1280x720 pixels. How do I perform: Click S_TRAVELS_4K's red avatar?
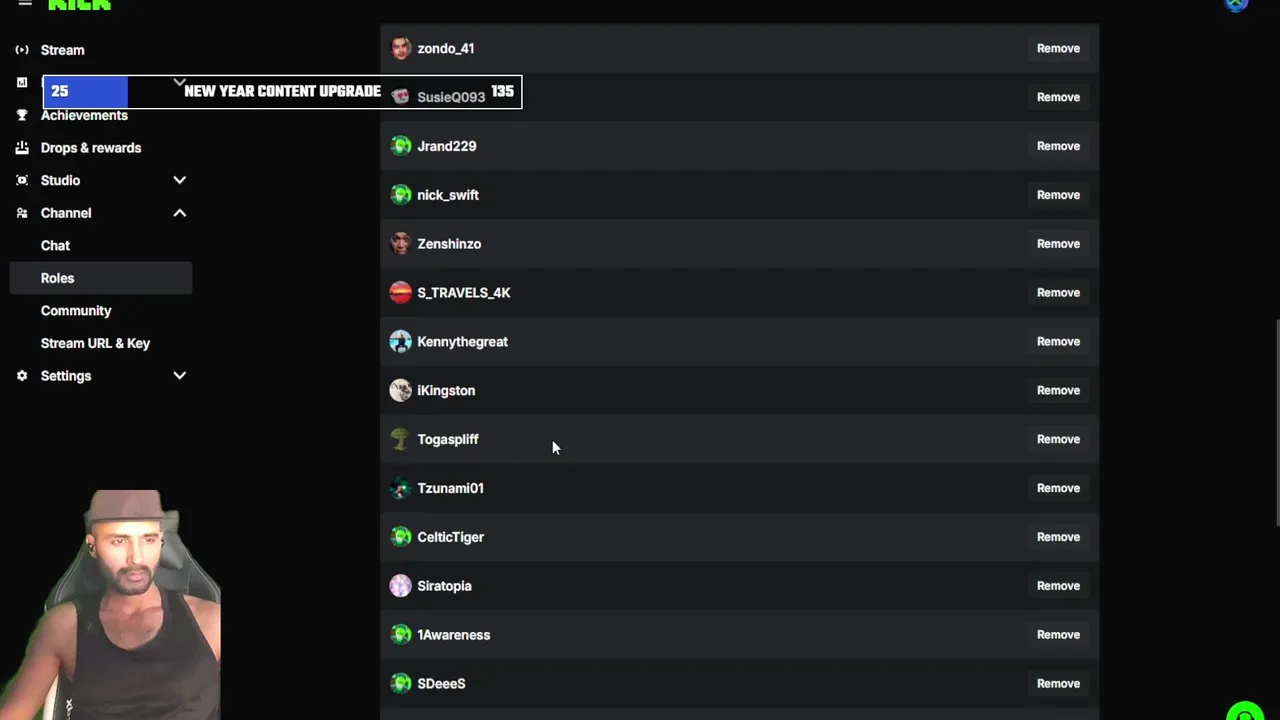pyautogui.click(x=400, y=292)
